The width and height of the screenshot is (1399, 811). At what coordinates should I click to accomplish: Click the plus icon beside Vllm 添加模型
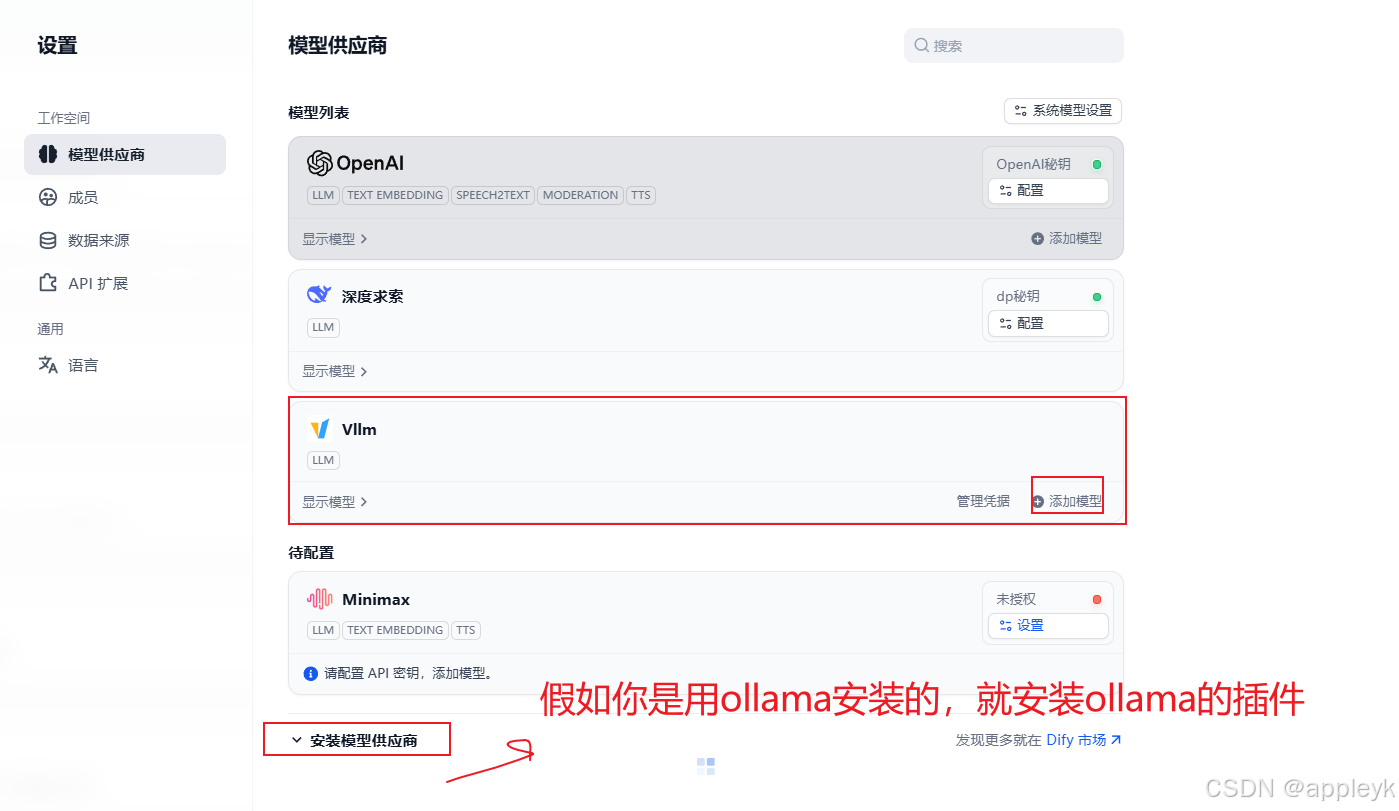[x=1040, y=500]
